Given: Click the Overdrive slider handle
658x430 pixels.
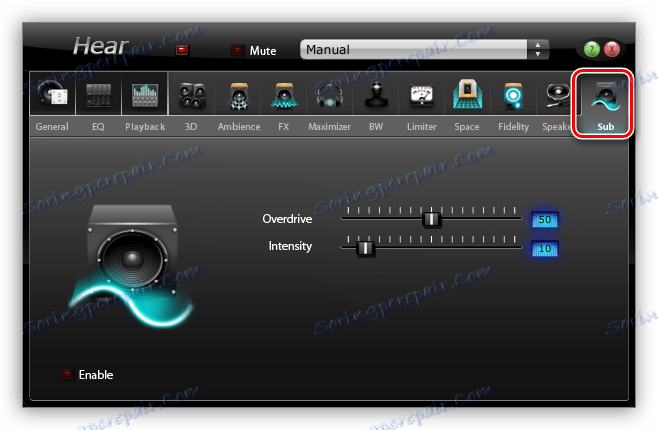Looking at the screenshot, I should (431, 219).
